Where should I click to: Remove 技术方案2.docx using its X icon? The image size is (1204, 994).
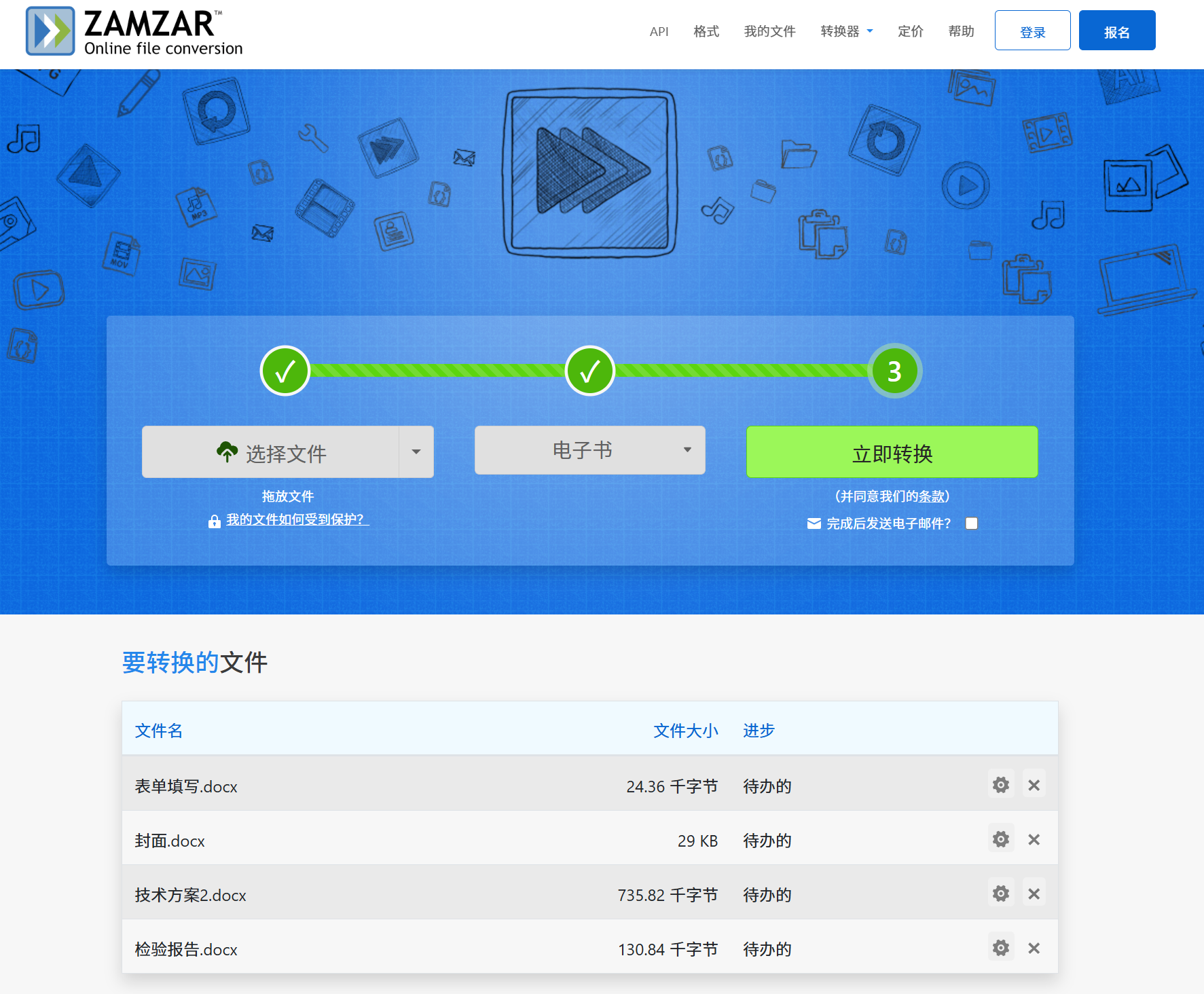point(1034,893)
